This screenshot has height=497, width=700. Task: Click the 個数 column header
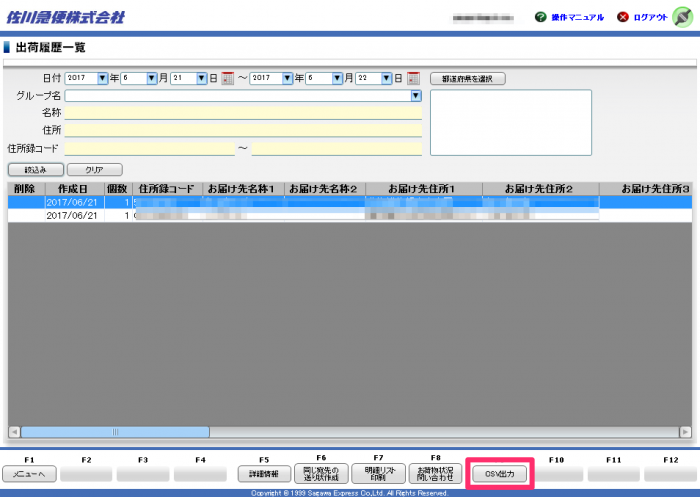pyautogui.click(x=117, y=189)
